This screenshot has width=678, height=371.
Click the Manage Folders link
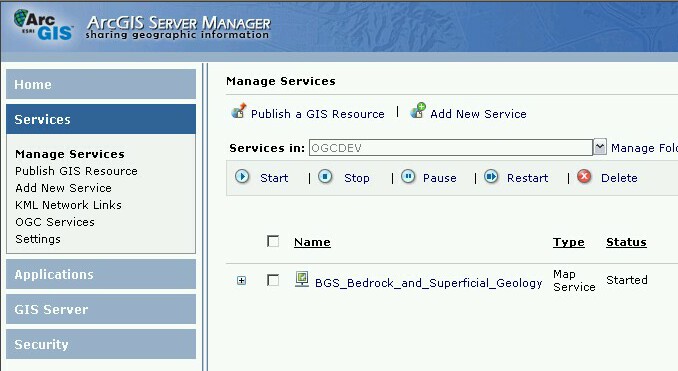tap(644, 148)
